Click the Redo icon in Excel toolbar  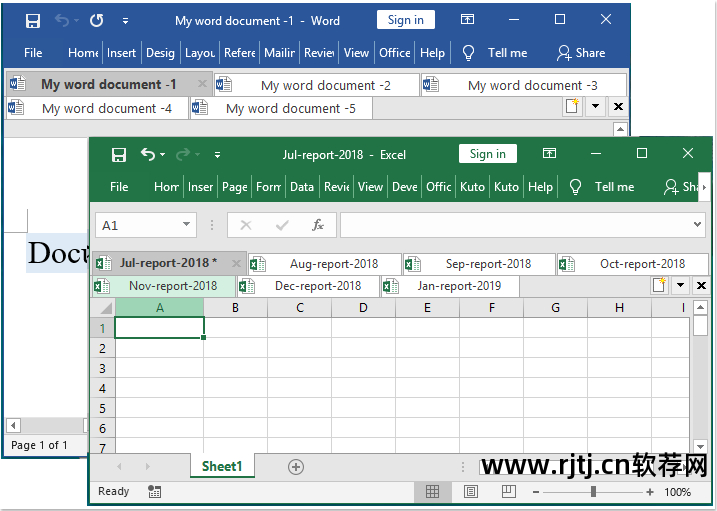[183, 154]
